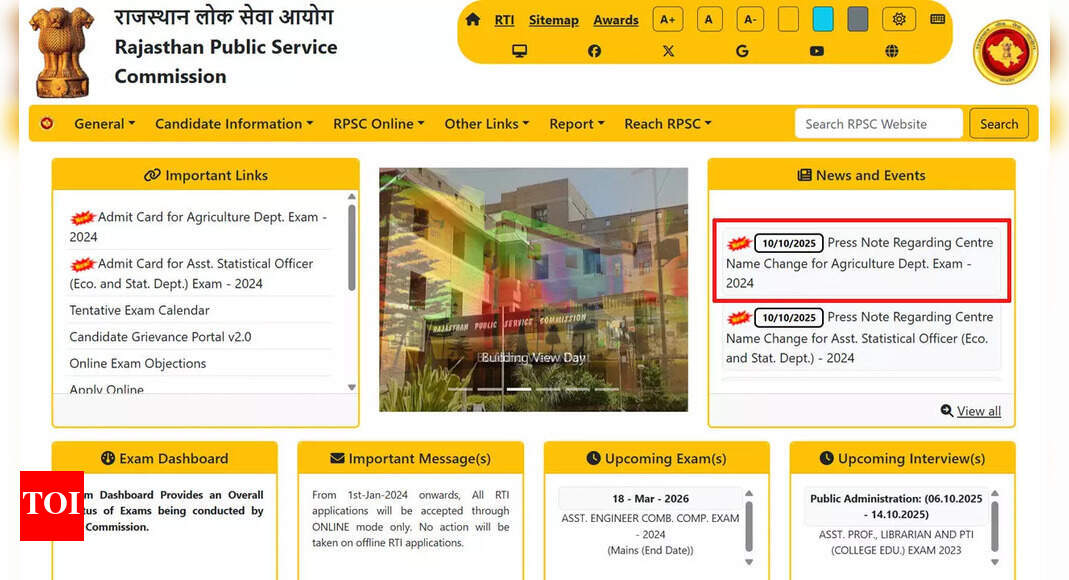Open the RPSC Online dropdown
The image size is (1069, 580).
coord(378,123)
